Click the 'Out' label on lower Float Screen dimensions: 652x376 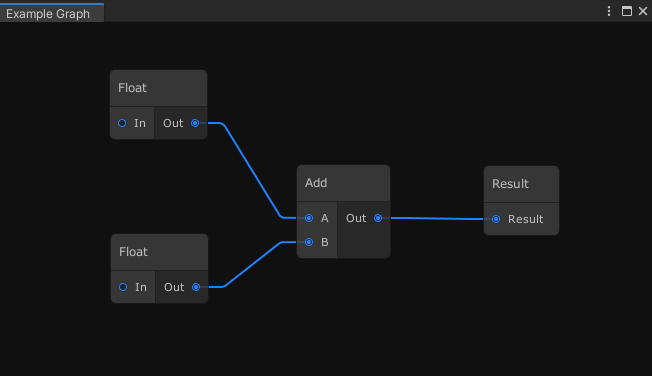(174, 287)
